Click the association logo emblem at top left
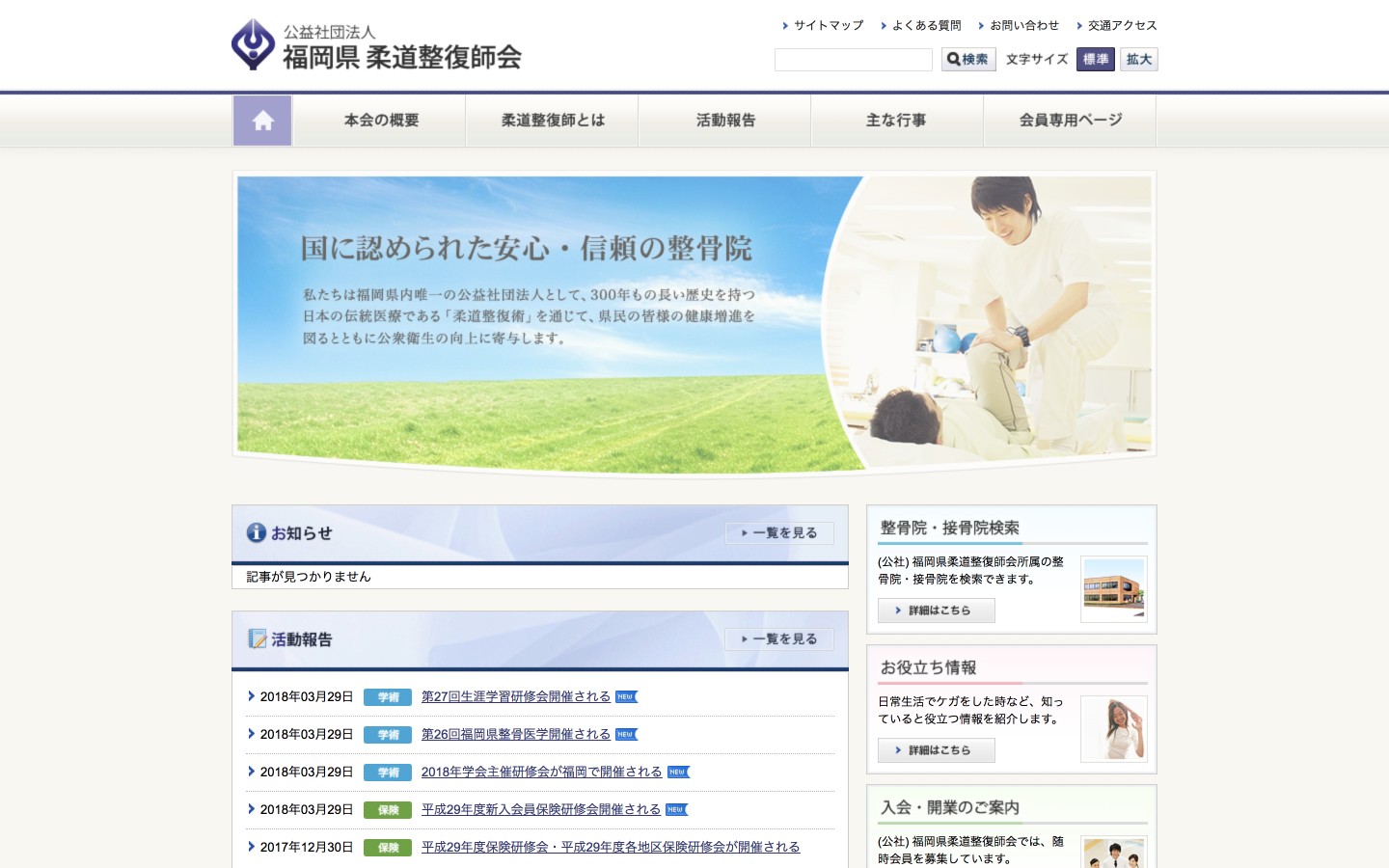The image size is (1389, 868). tap(254, 44)
